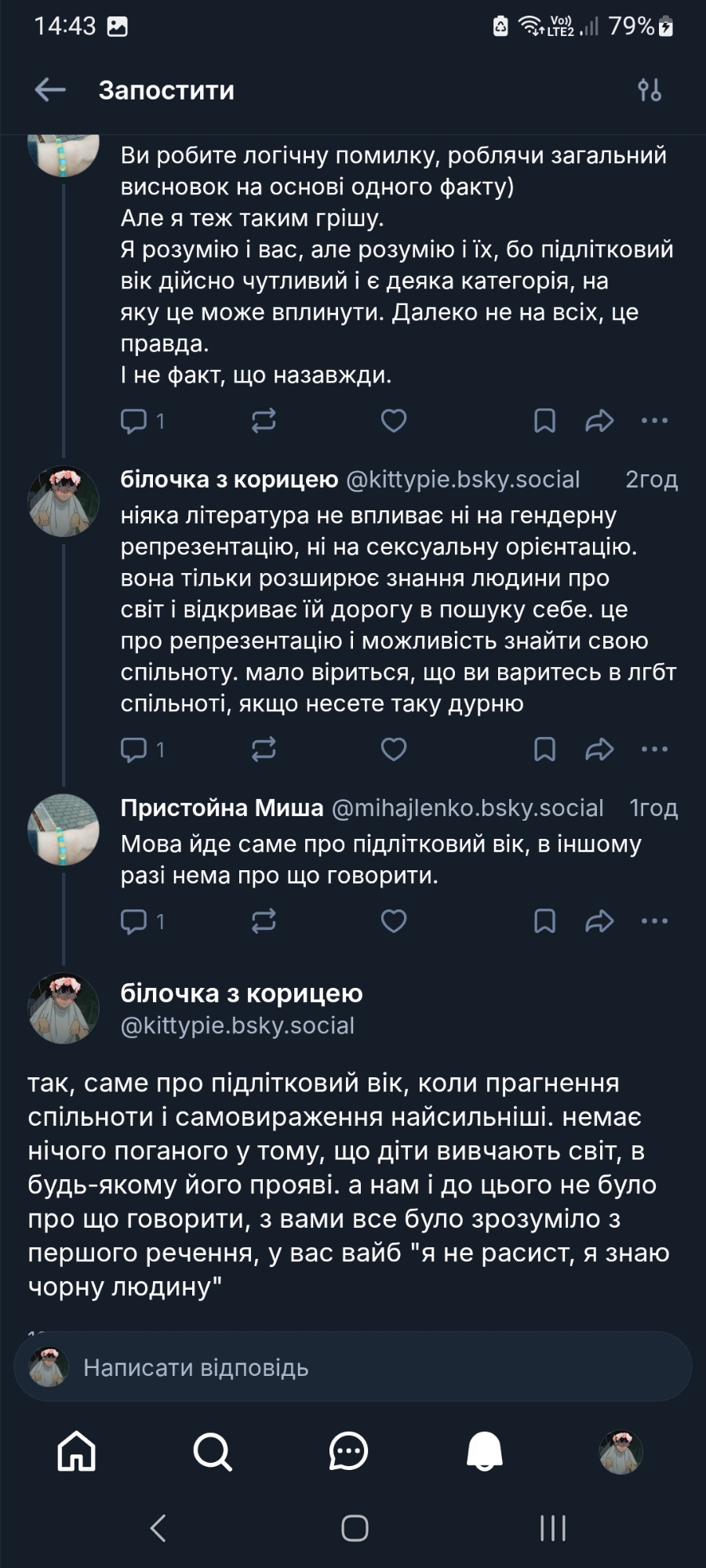Reply to the kittypie literature post

tap(134, 750)
